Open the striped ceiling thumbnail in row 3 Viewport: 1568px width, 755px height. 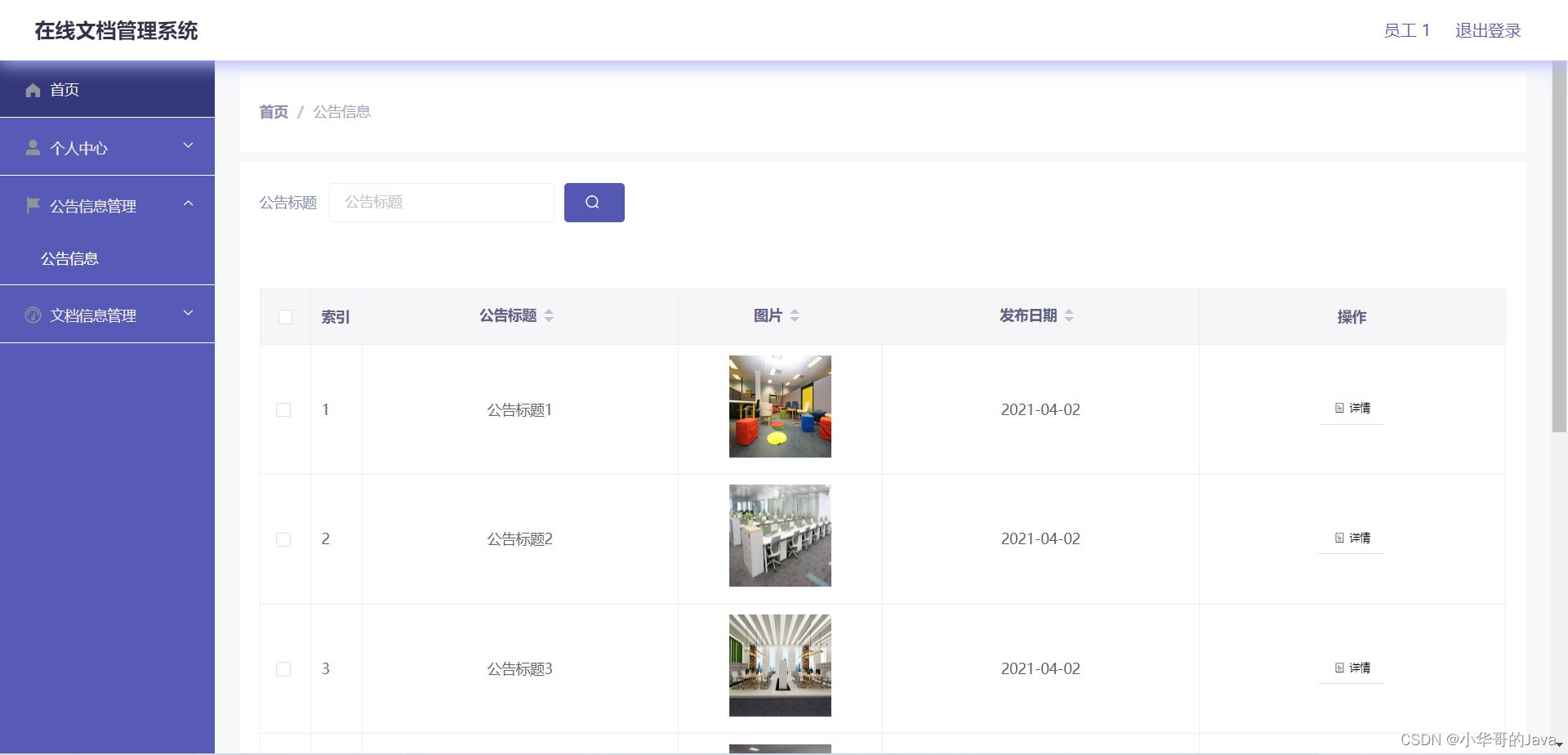coord(780,665)
